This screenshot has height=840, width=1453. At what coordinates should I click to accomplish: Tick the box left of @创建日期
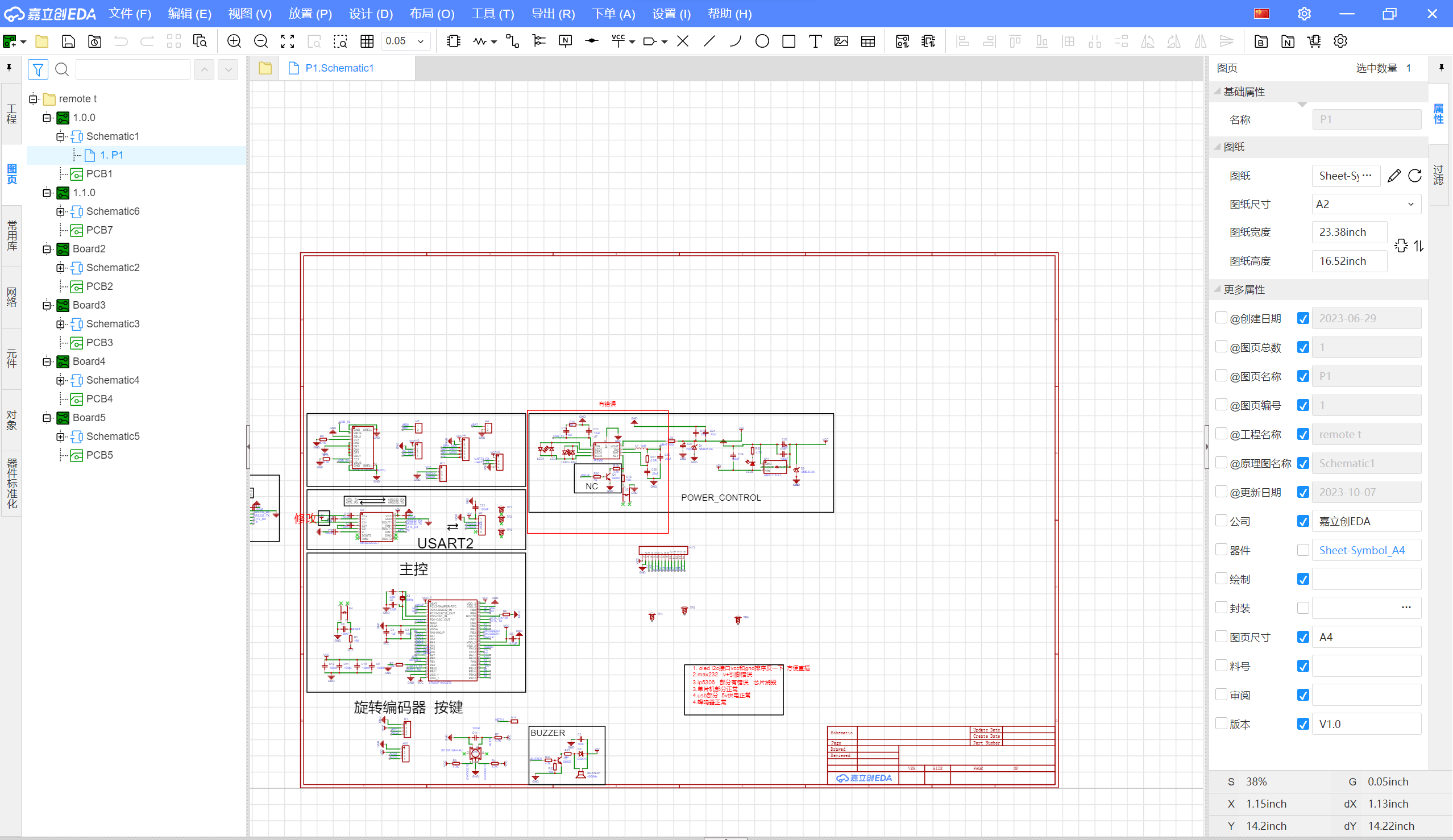coord(1220,318)
